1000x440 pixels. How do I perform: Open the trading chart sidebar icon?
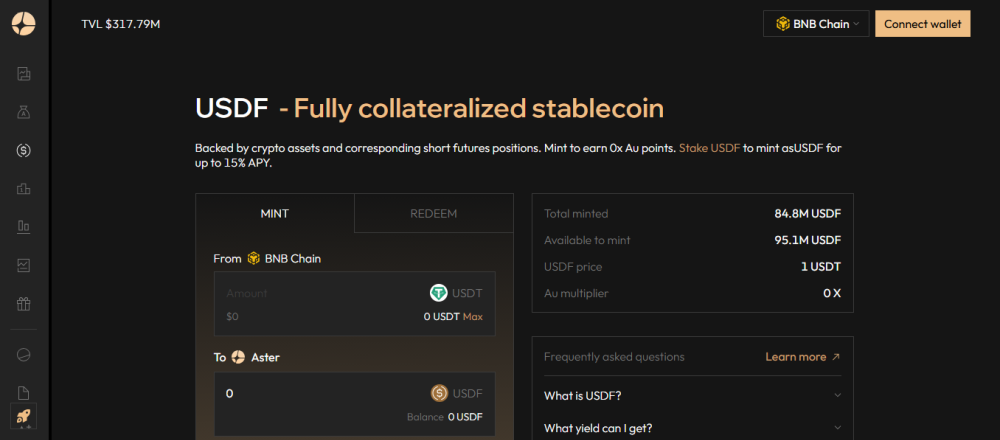pyautogui.click(x=24, y=74)
